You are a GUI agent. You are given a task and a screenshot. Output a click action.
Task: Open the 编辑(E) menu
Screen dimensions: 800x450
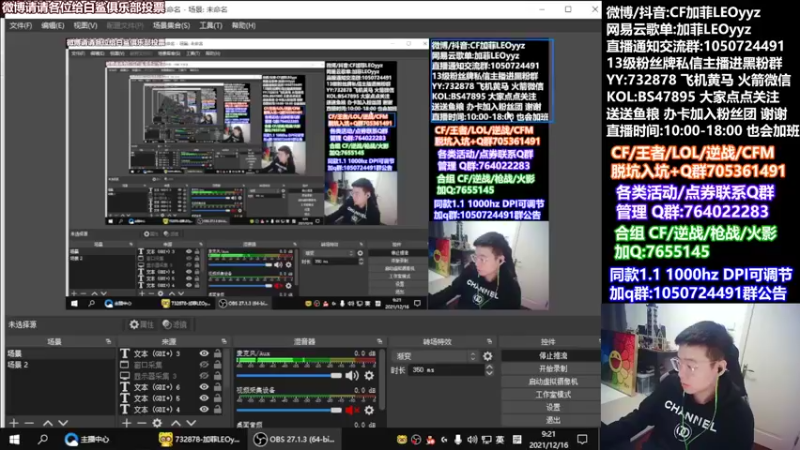53,26
